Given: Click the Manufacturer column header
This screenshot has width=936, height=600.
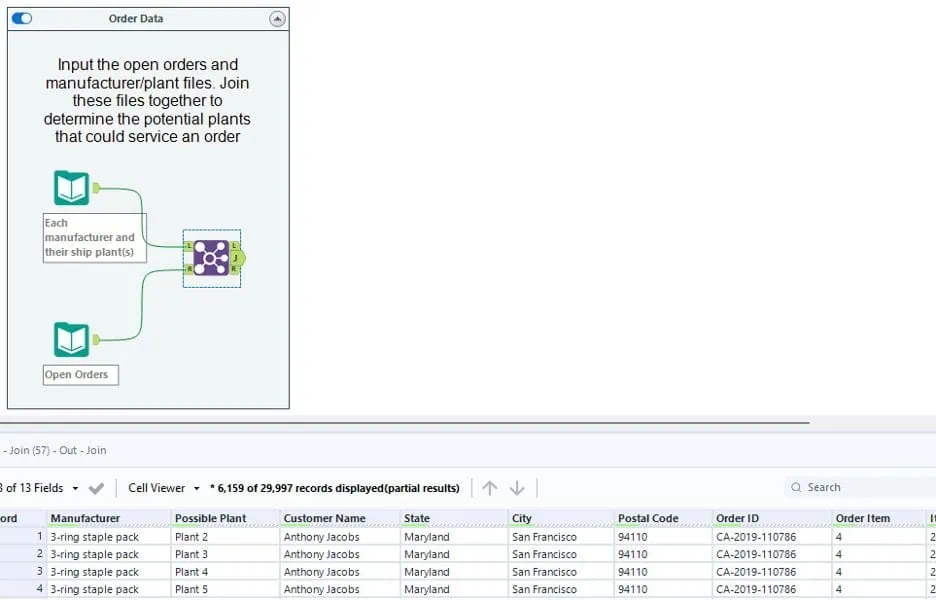Looking at the screenshot, I should click(x=85, y=518).
